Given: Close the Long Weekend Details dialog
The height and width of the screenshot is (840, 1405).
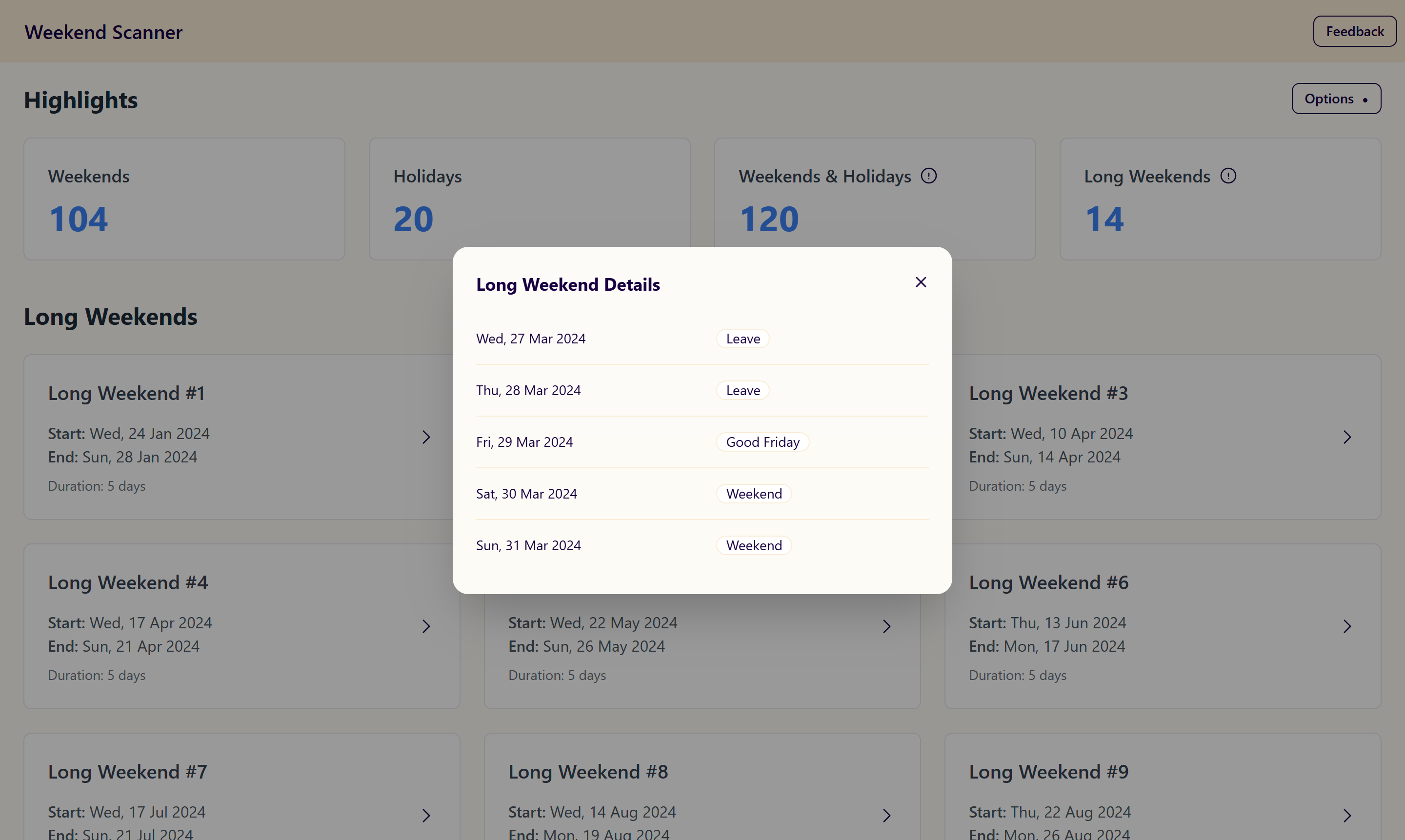Looking at the screenshot, I should (921, 282).
